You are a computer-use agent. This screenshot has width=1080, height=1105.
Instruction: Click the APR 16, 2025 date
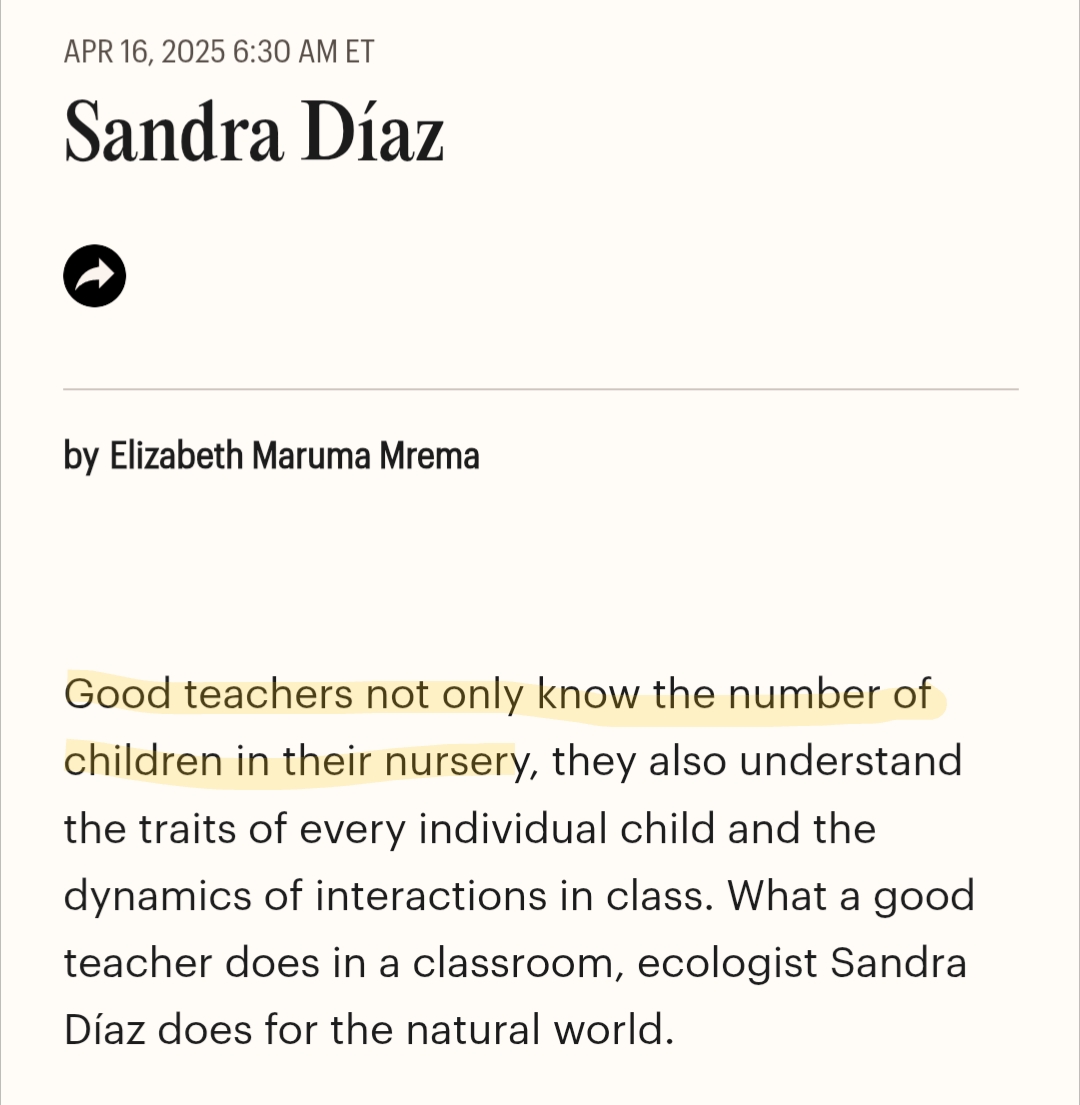[144, 52]
